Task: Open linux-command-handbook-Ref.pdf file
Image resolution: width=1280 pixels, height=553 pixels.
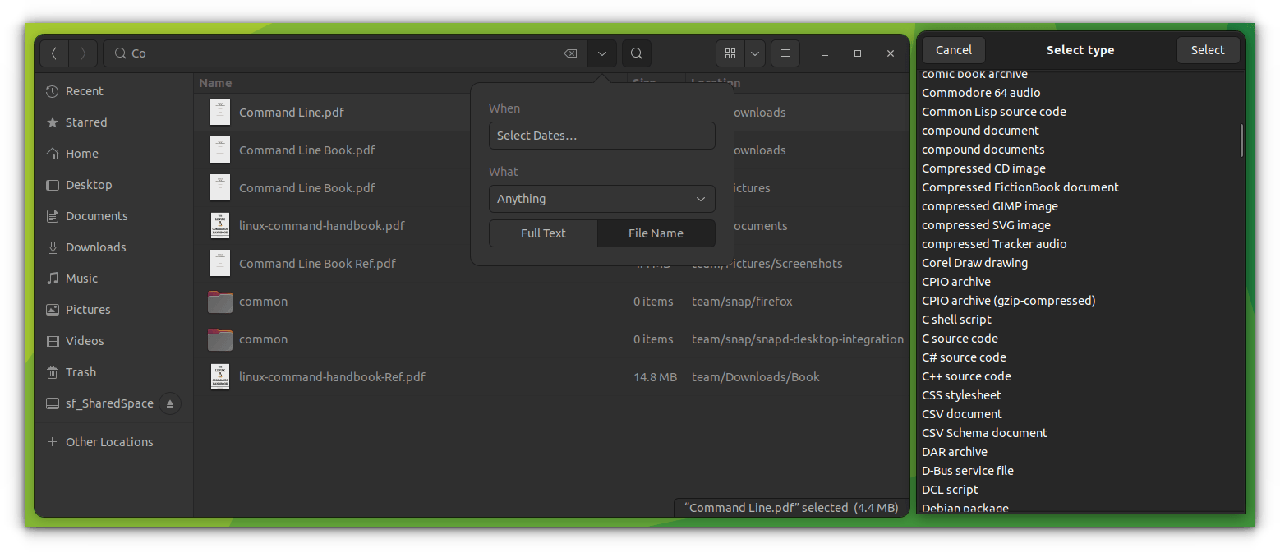Action: [x=332, y=377]
